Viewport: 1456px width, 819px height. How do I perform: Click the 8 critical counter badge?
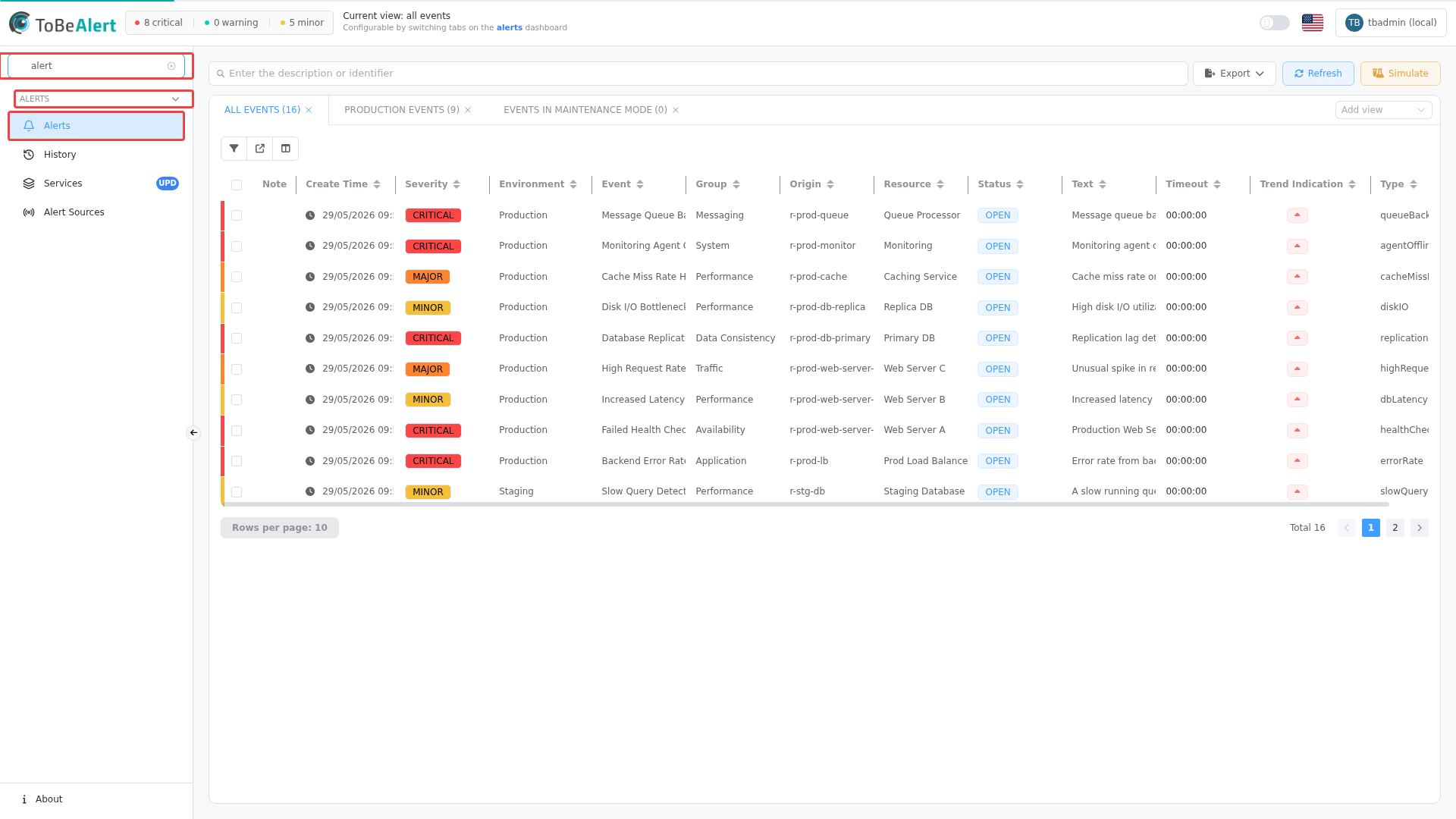click(158, 23)
